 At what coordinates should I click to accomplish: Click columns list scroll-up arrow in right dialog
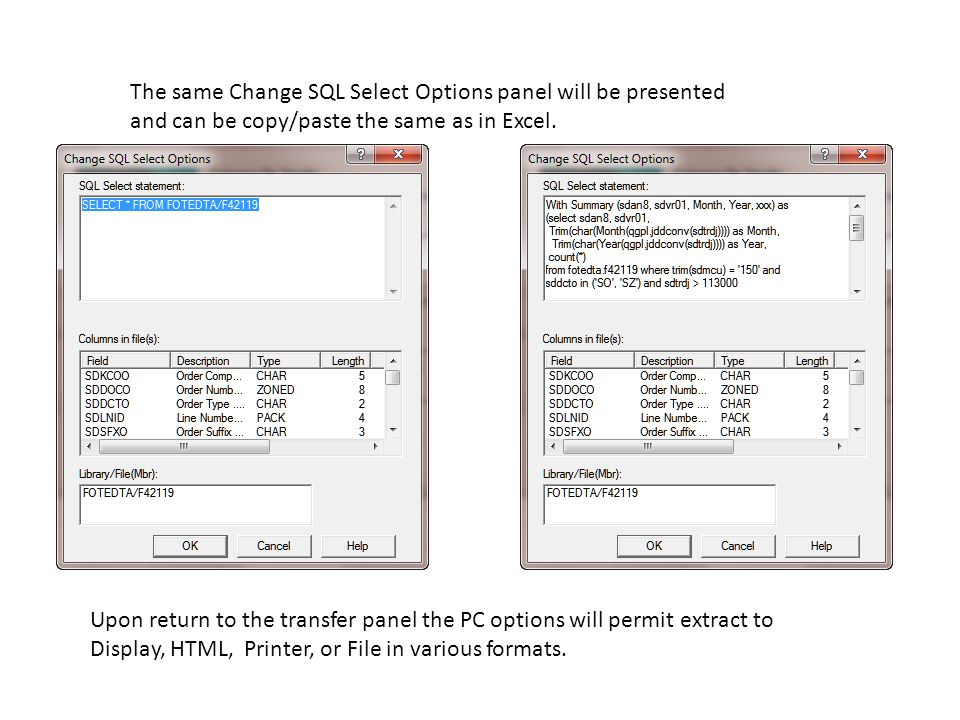(857, 361)
